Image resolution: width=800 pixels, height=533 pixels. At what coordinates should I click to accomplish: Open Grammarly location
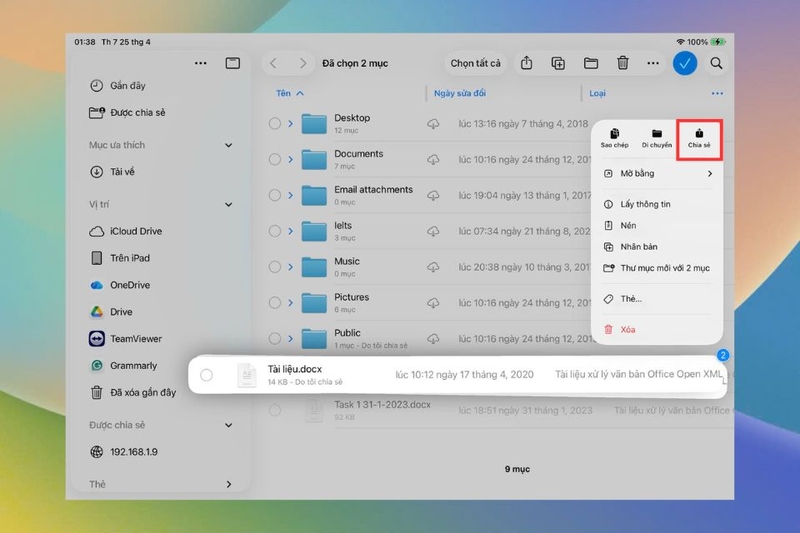123,366
